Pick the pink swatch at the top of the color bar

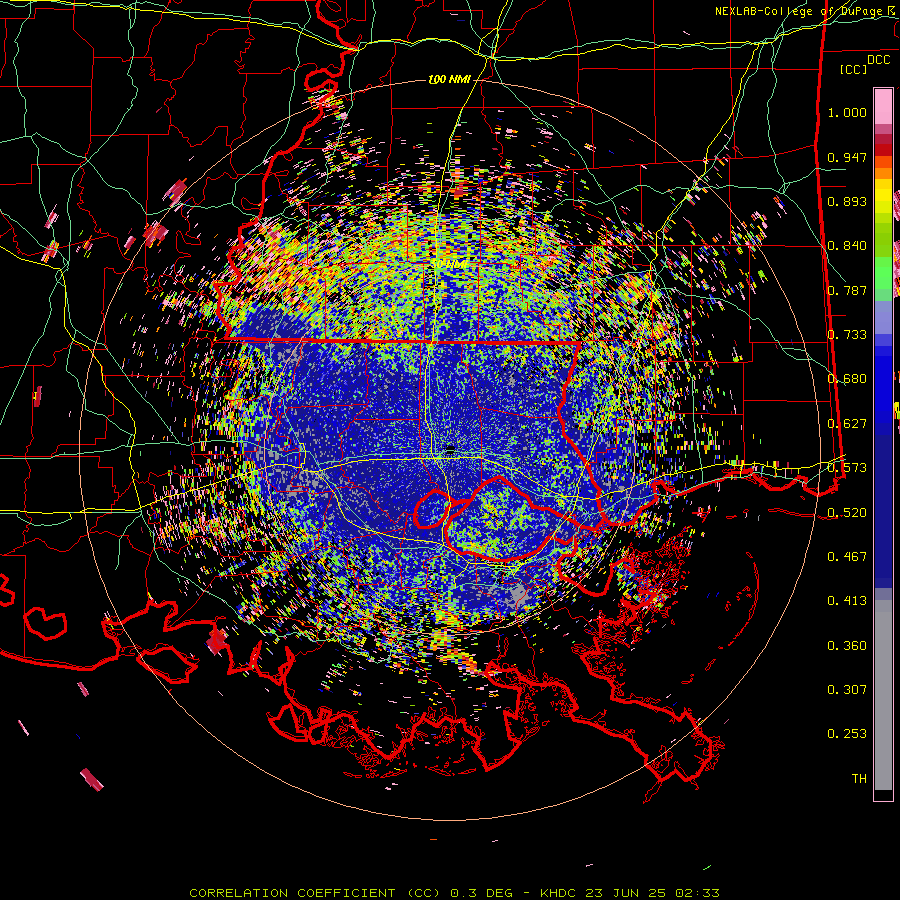pyautogui.click(x=883, y=106)
